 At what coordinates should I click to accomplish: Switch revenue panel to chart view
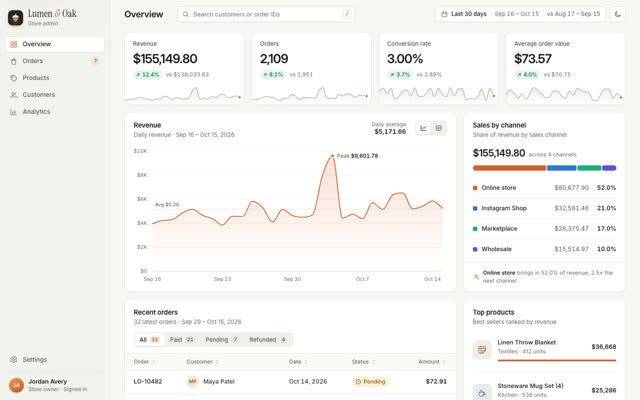point(424,128)
